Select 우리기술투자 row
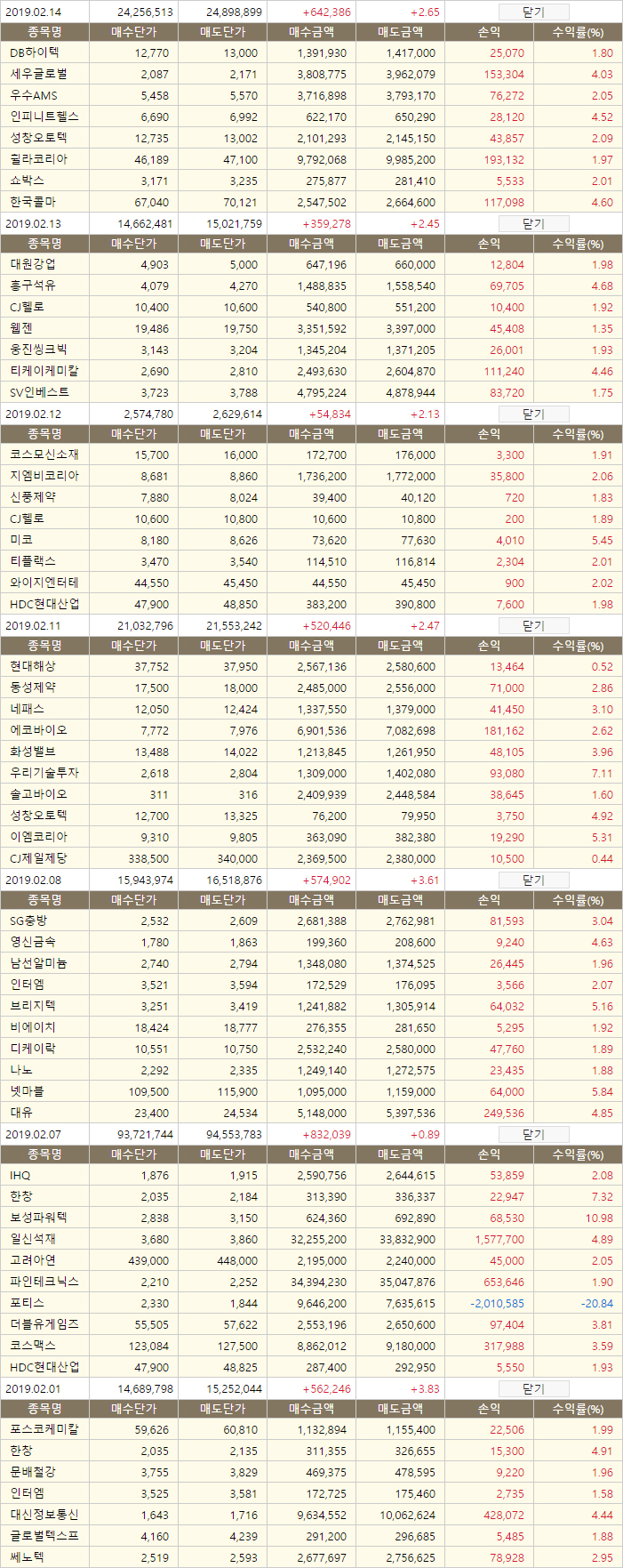This screenshot has height=1568, width=623. pyautogui.click(x=44, y=774)
